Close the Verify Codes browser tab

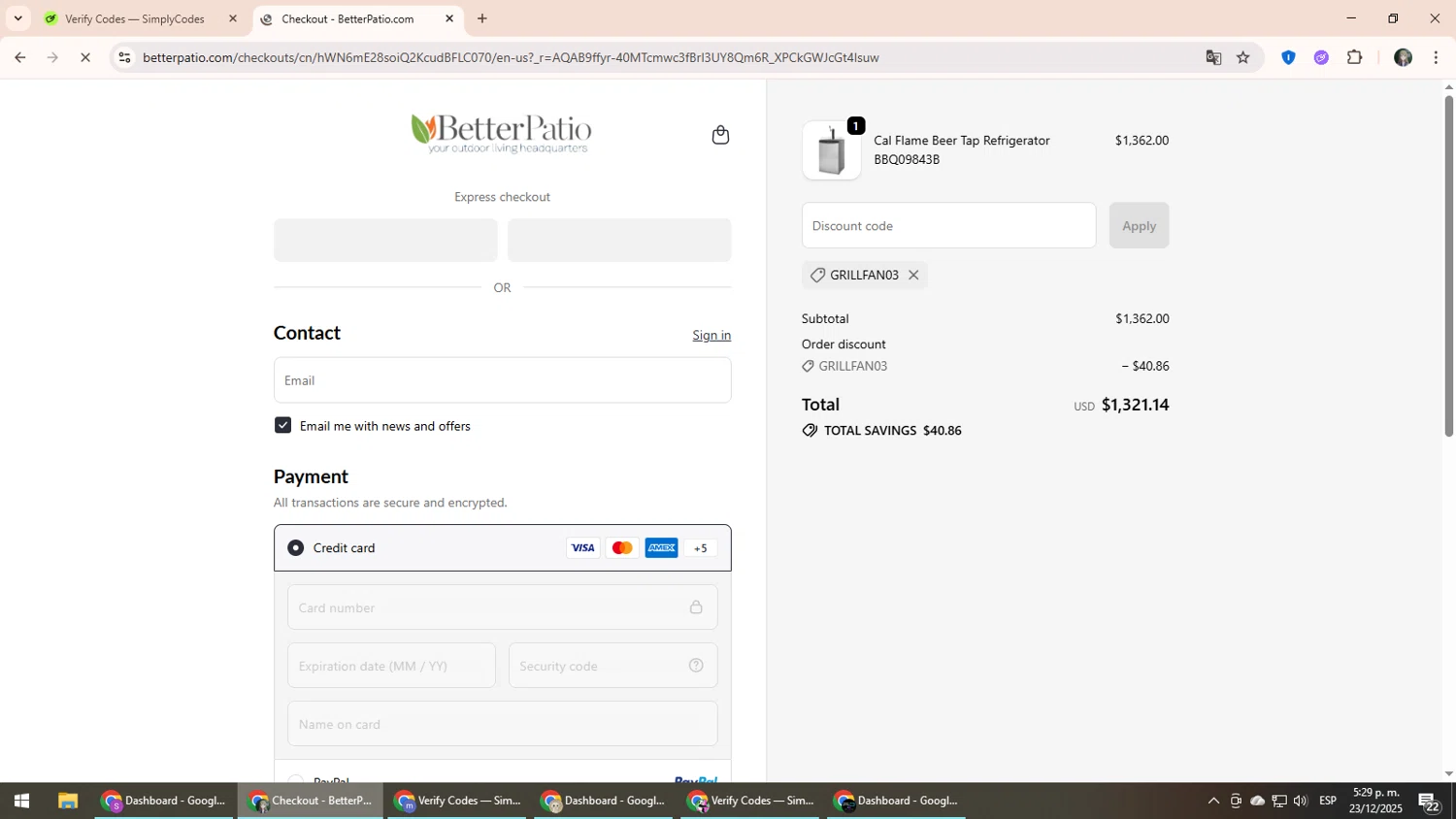point(233,18)
